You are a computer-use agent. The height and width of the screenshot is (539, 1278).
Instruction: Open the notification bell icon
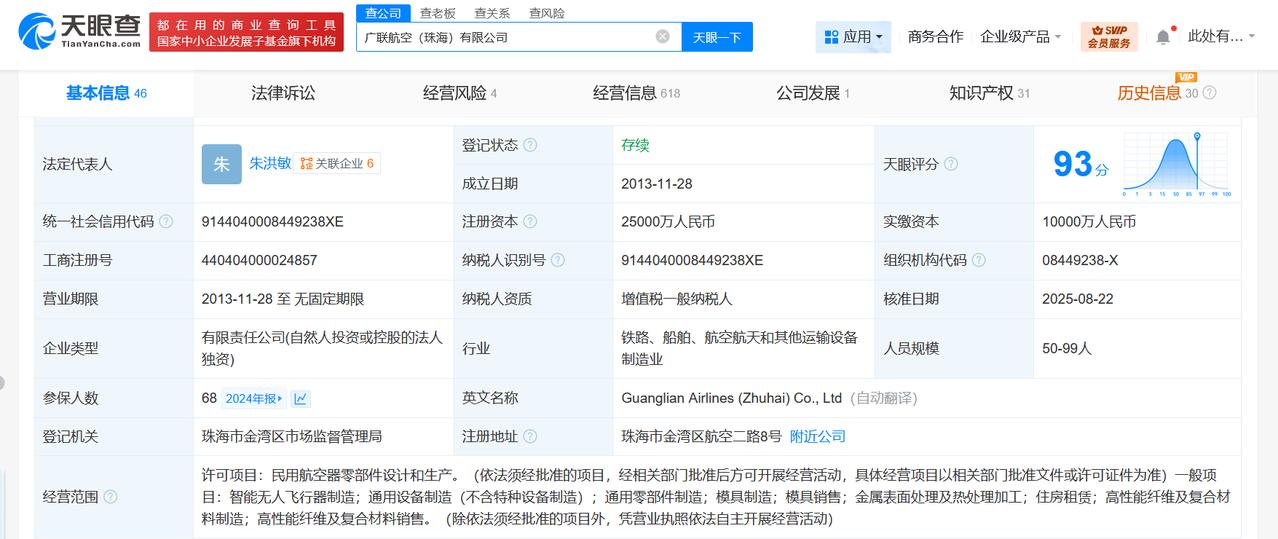[1163, 37]
